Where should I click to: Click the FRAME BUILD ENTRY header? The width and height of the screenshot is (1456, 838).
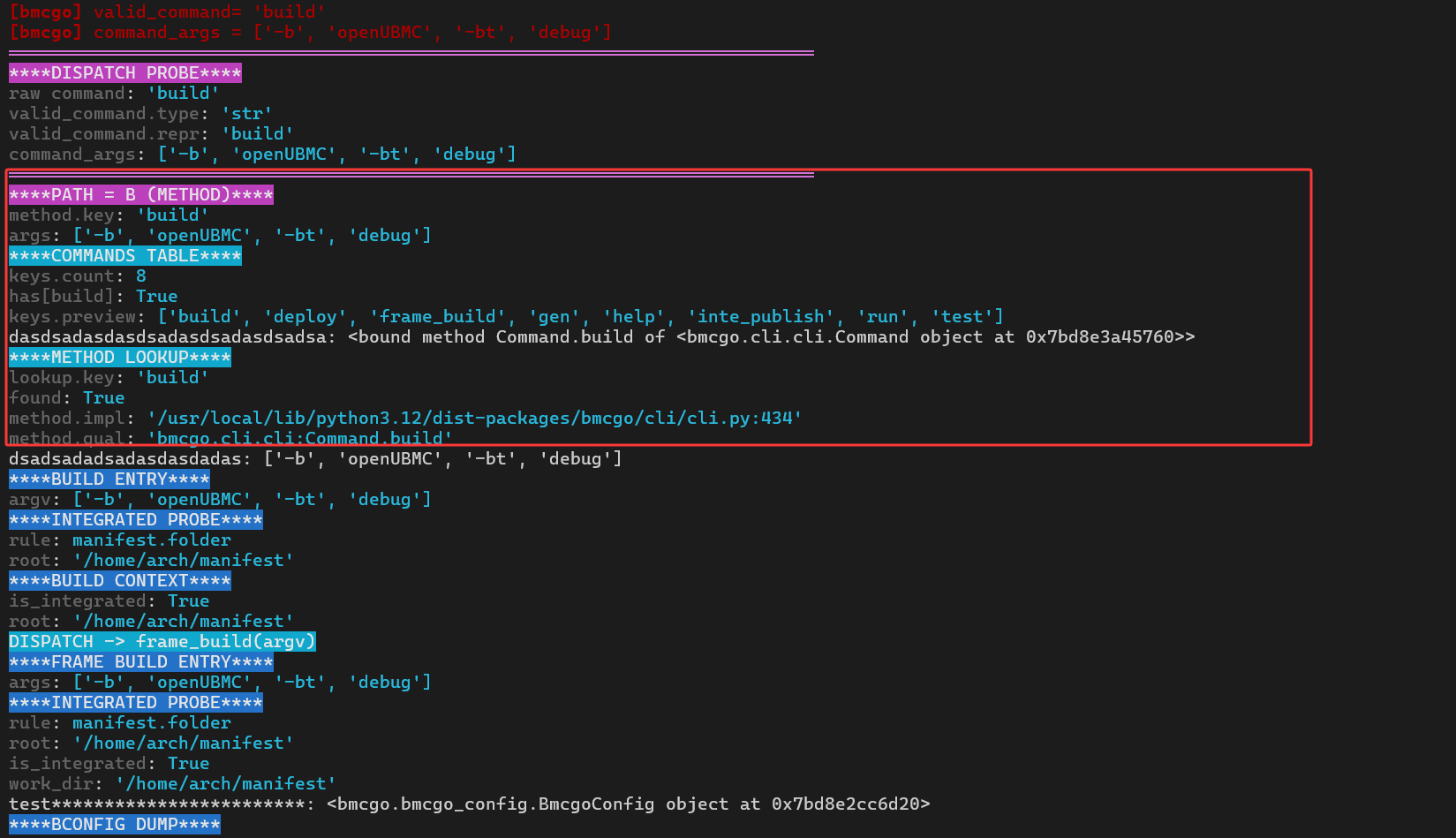[140, 662]
